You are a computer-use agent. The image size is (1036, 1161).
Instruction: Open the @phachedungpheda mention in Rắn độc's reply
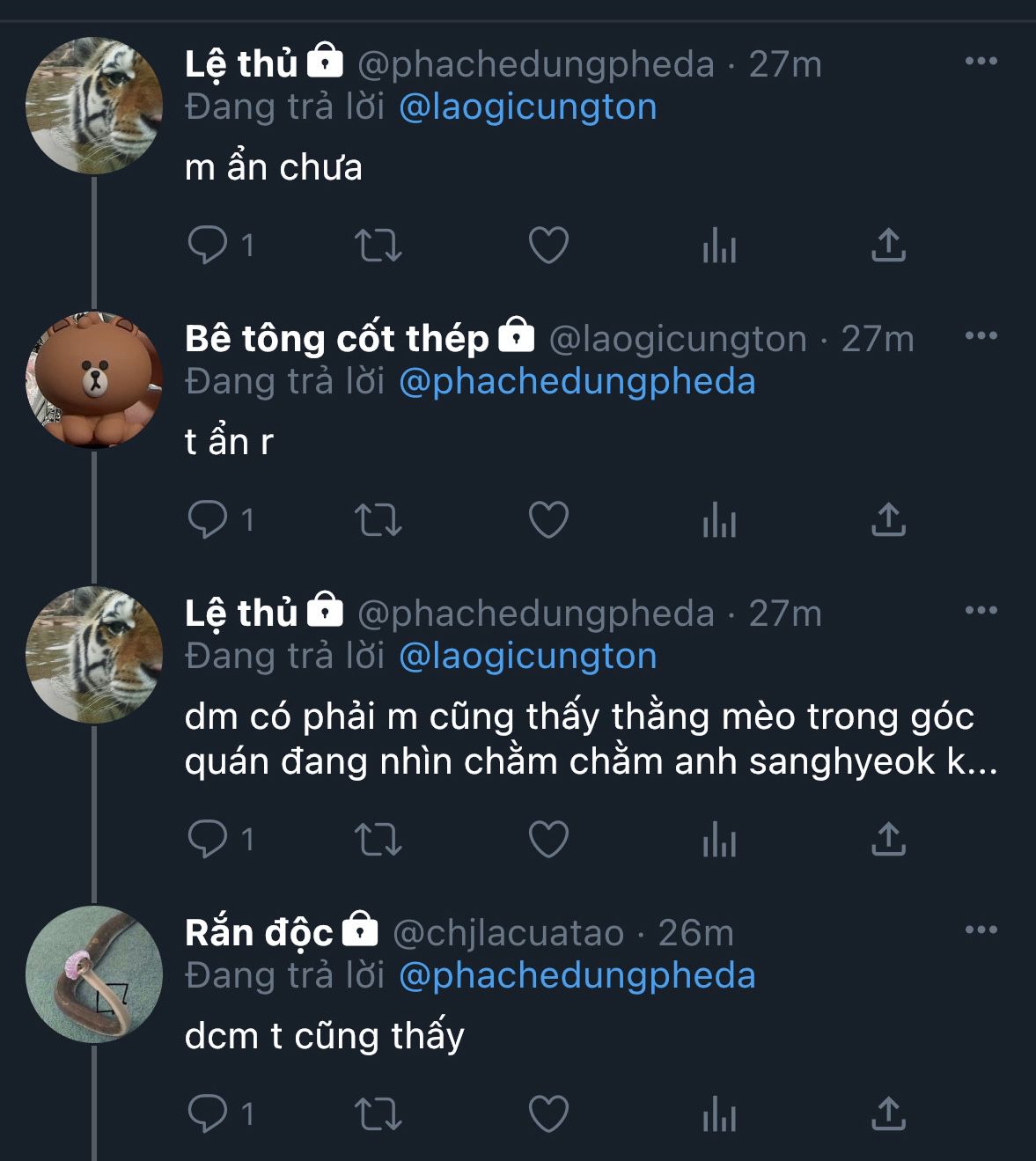tap(577, 976)
